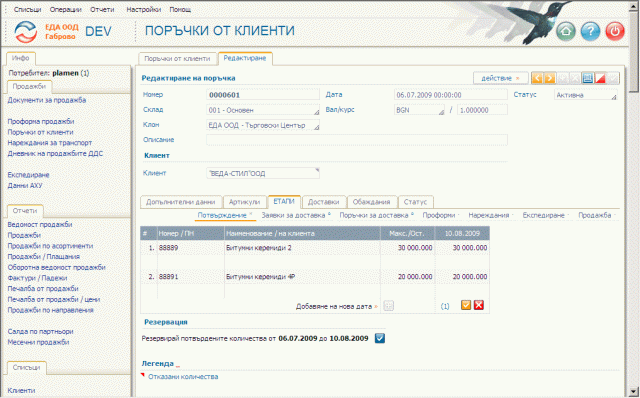
Task: Switch to the Доставки tab
Action: (x=324, y=202)
